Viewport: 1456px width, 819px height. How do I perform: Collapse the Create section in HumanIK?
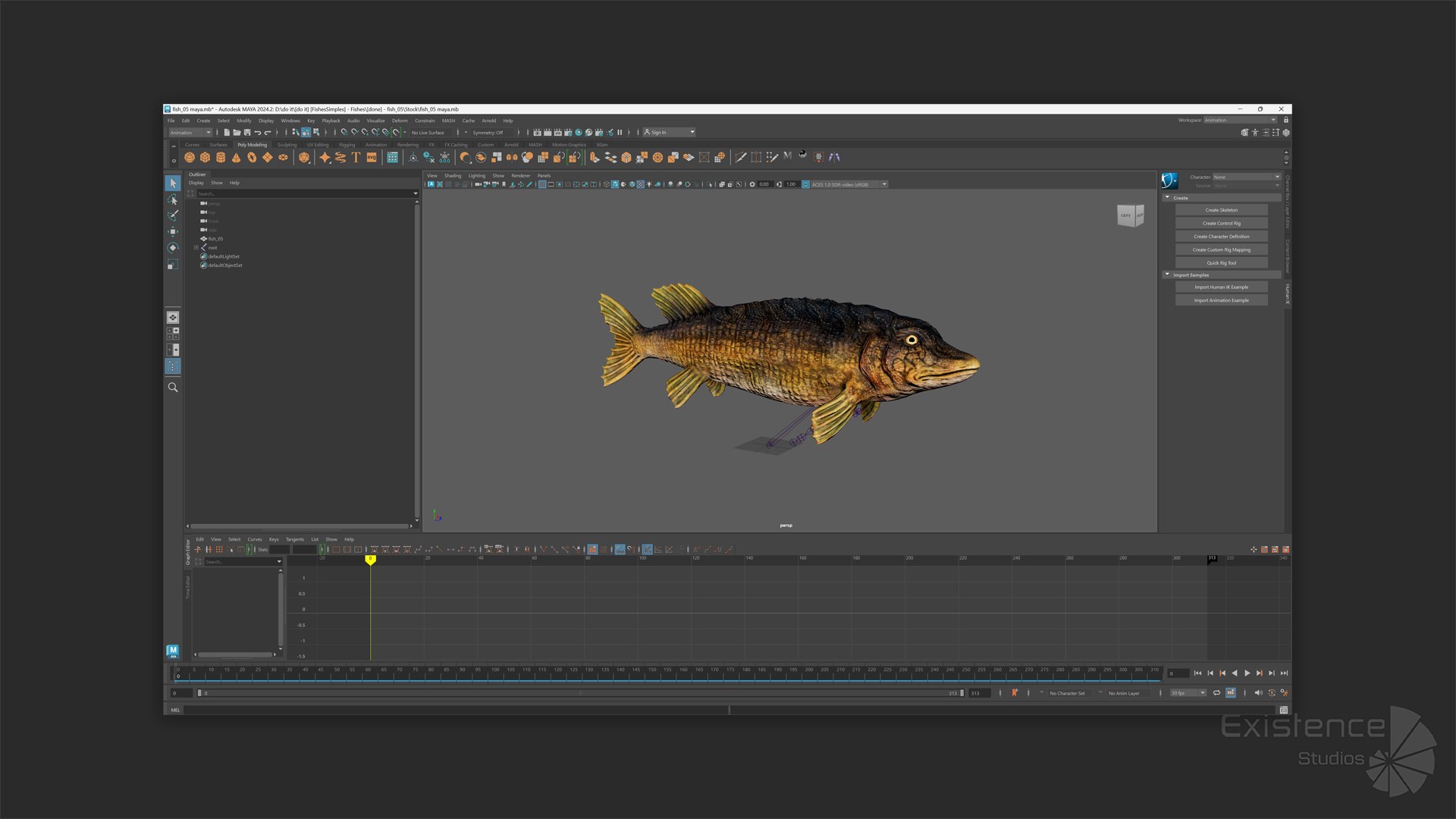click(1167, 197)
